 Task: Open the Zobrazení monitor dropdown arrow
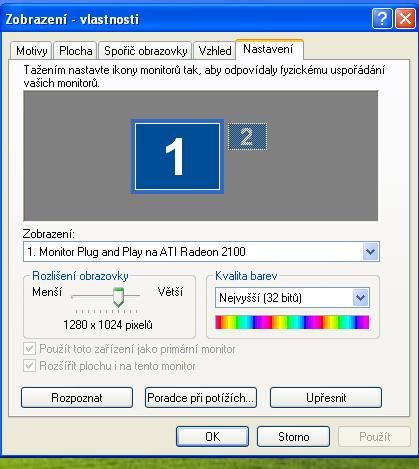pos(370,252)
